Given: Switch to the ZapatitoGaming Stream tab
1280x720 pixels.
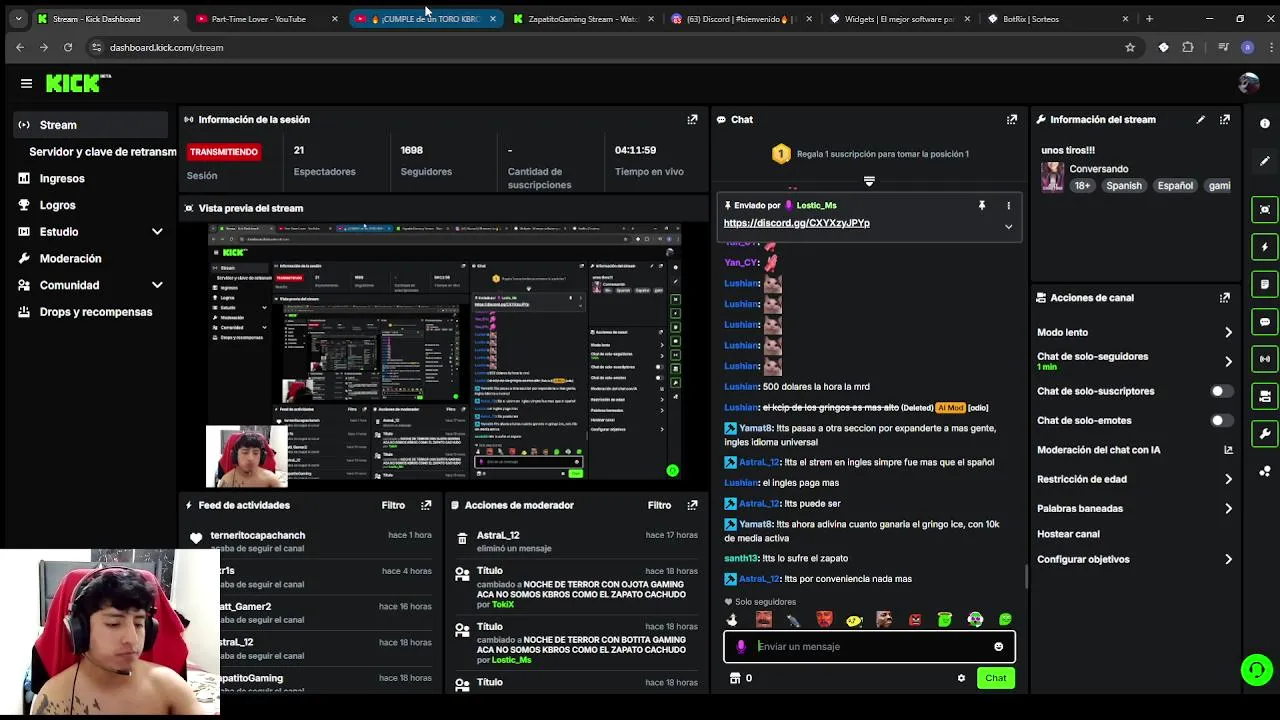Looking at the screenshot, I should [583, 19].
